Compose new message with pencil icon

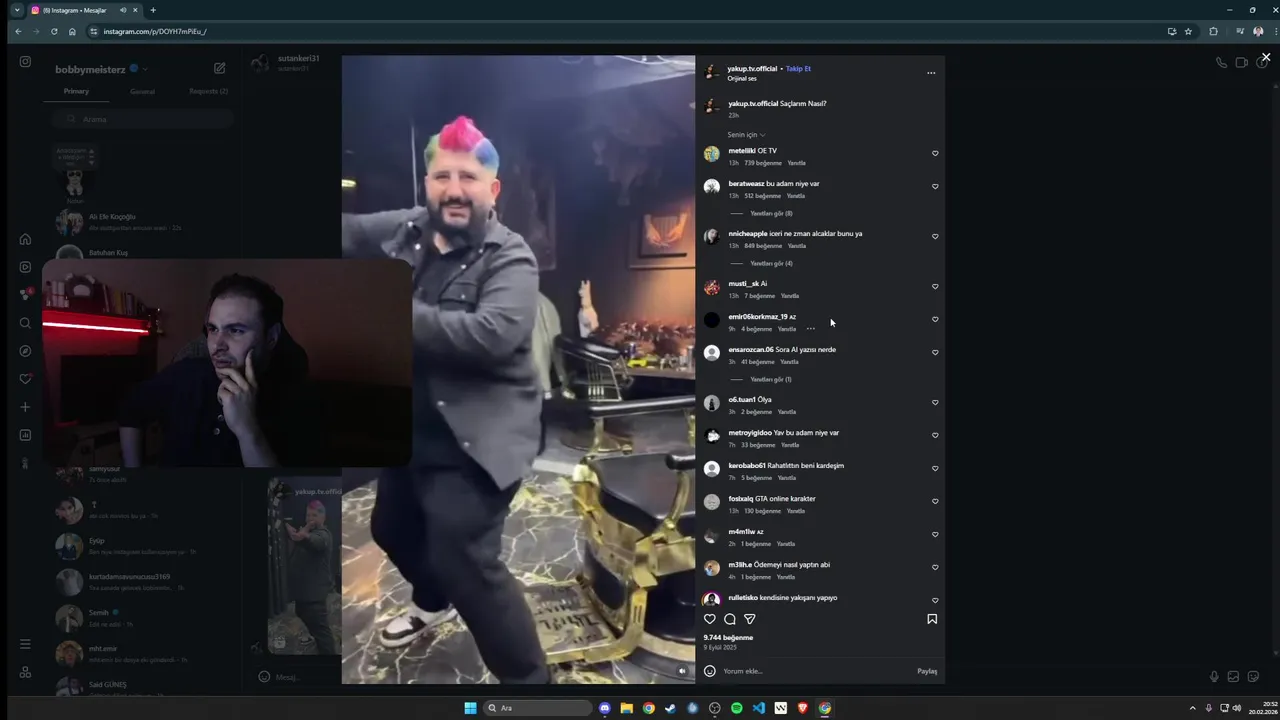220,68
